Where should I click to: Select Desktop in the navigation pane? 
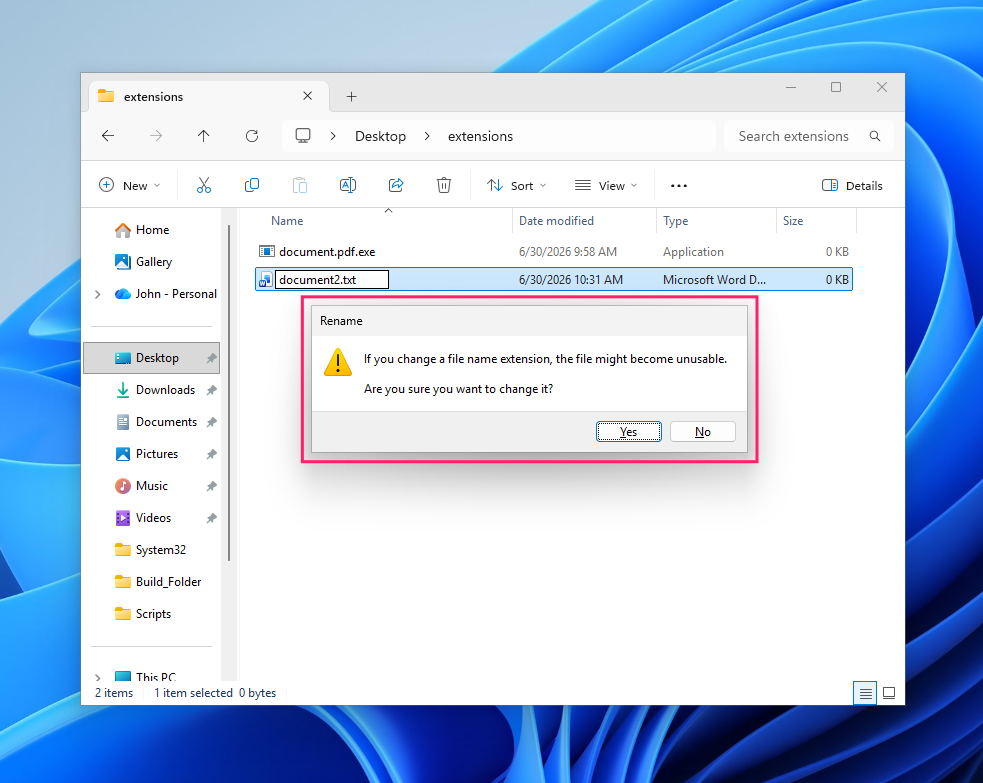click(152, 358)
